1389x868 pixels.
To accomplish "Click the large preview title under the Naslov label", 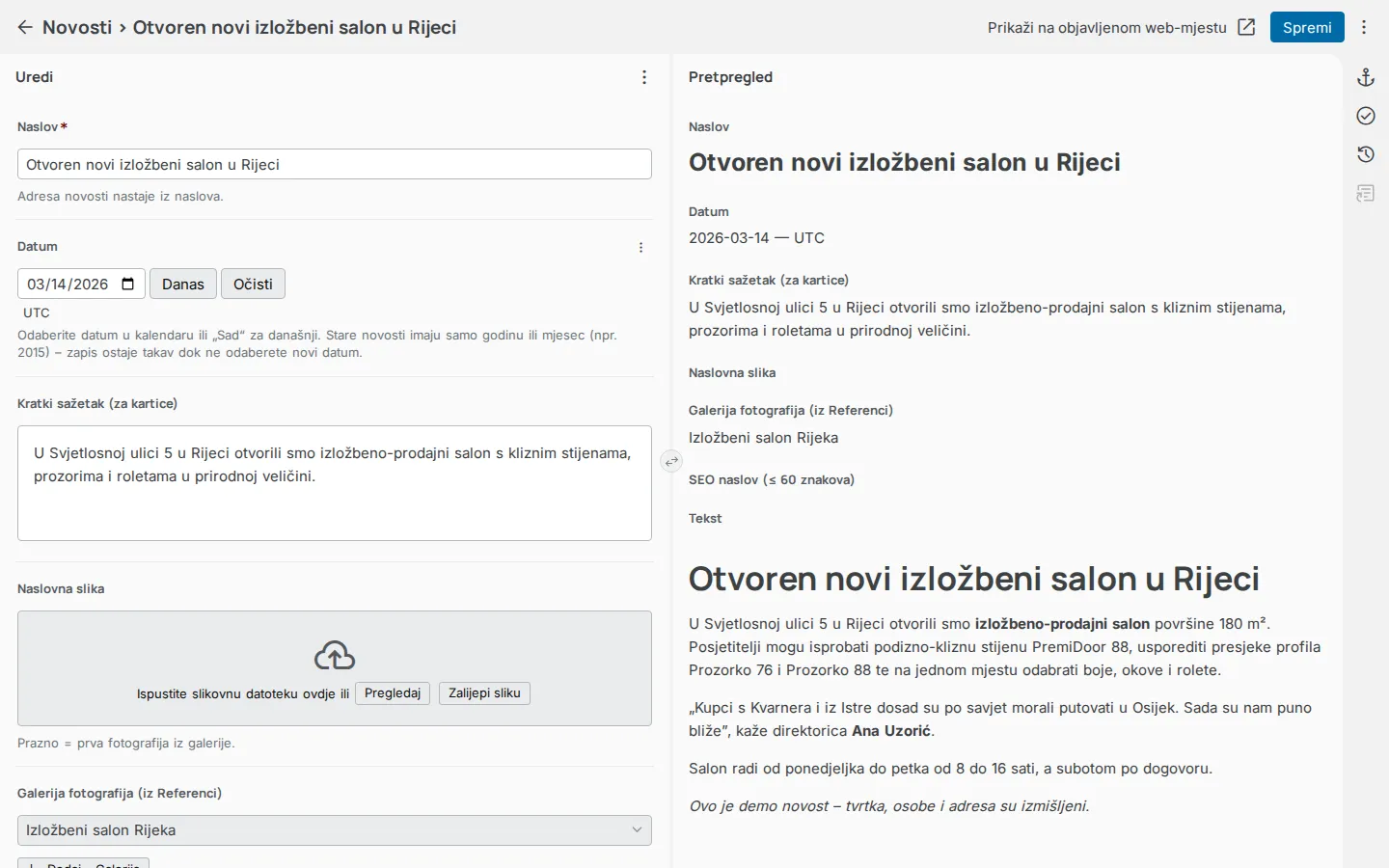I will [905, 162].
